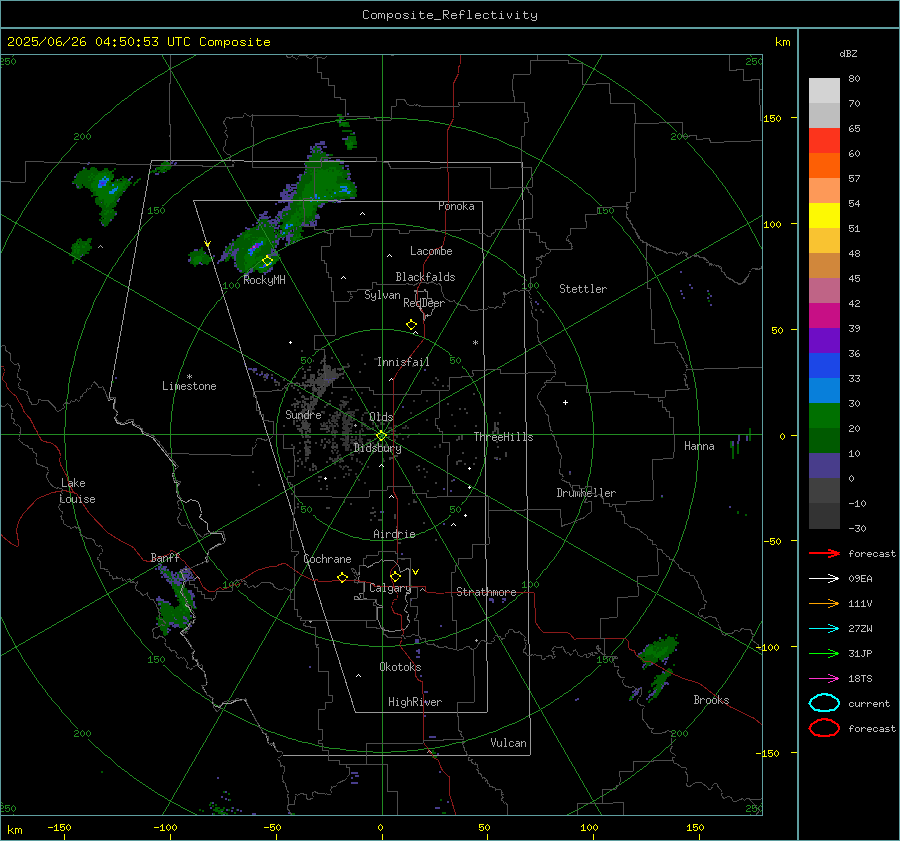
Task: Click the dBZ legend heading
Action: [x=848, y=53]
